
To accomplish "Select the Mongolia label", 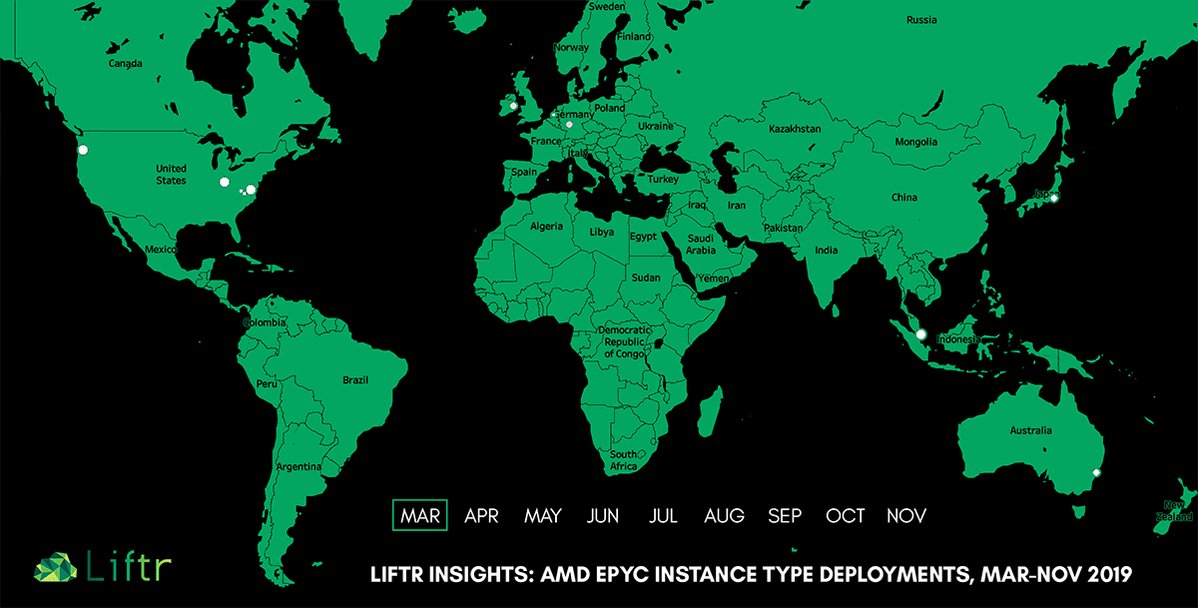I will click(x=916, y=142).
